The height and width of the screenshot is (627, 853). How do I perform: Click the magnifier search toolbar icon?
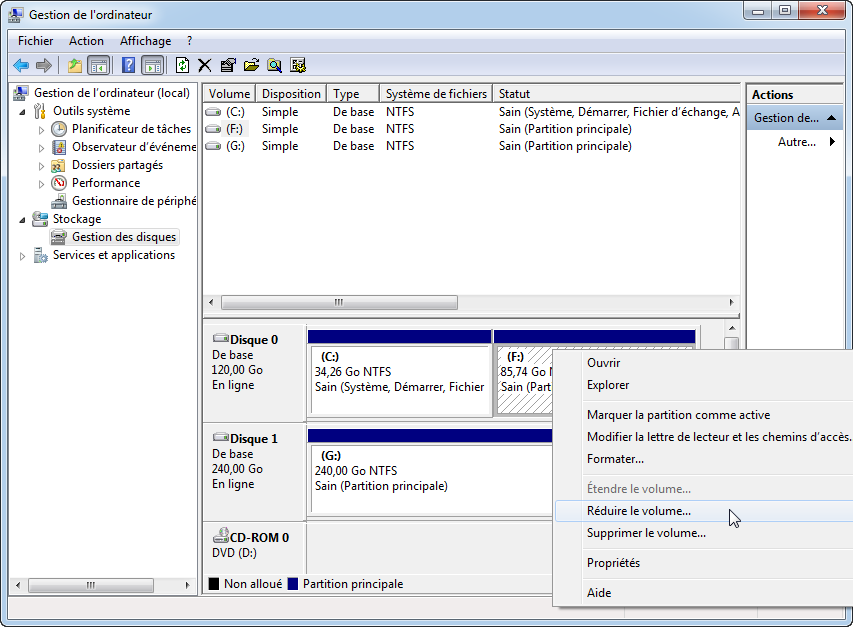274,65
